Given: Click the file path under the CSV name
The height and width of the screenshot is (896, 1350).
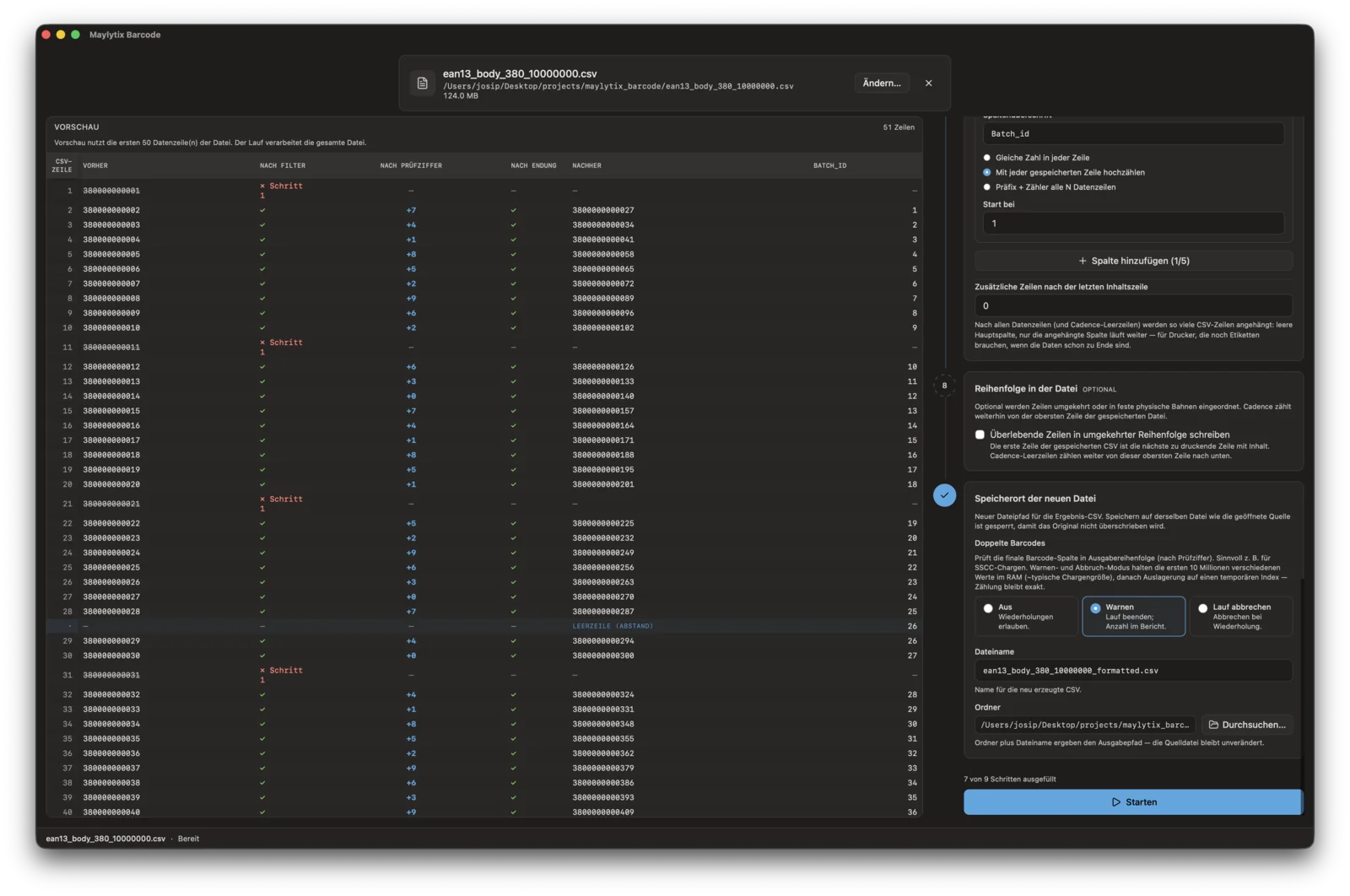Looking at the screenshot, I should [x=618, y=86].
